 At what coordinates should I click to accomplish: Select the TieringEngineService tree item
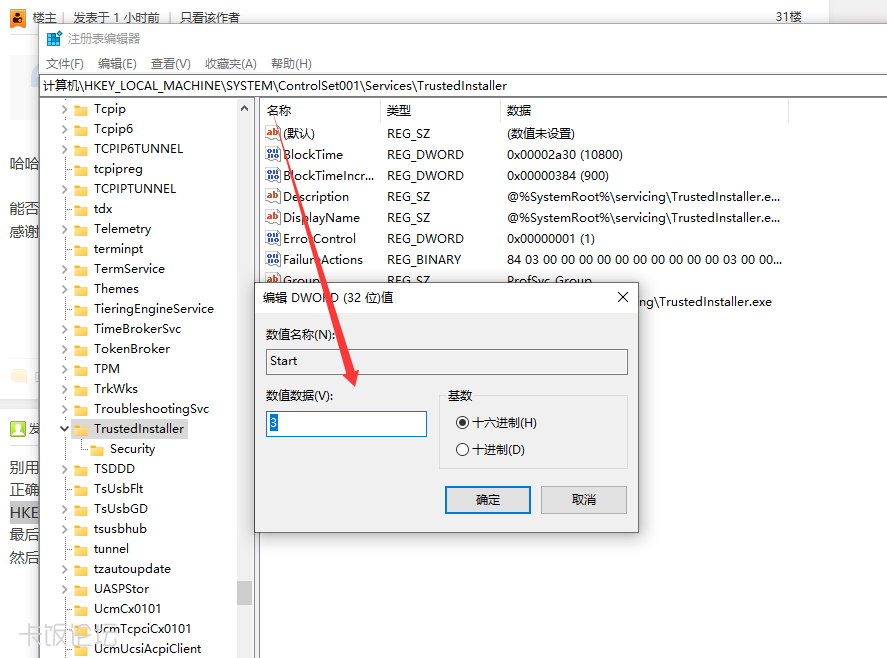point(154,309)
